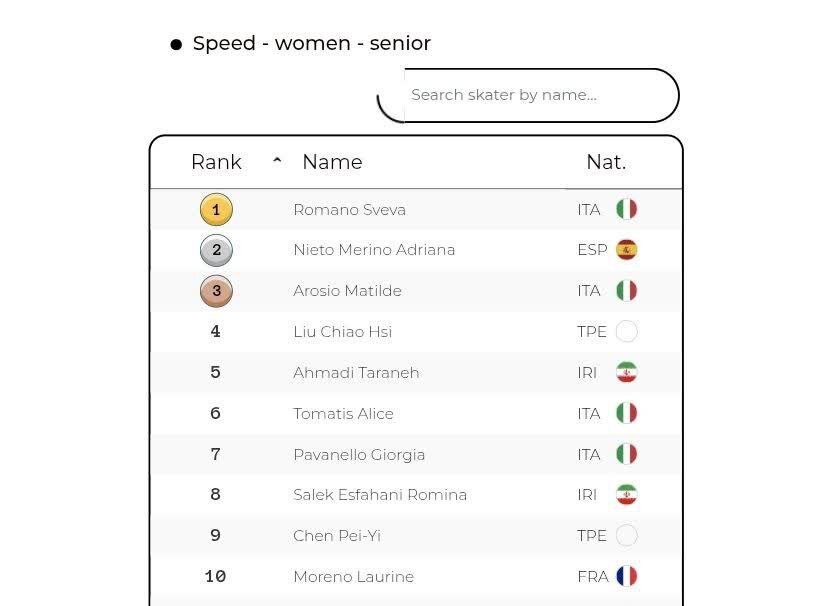Image resolution: width=827 pixels, height=606 pixels.
Task: Select skater Pavanello Giorgia's name
Action: 359,455
